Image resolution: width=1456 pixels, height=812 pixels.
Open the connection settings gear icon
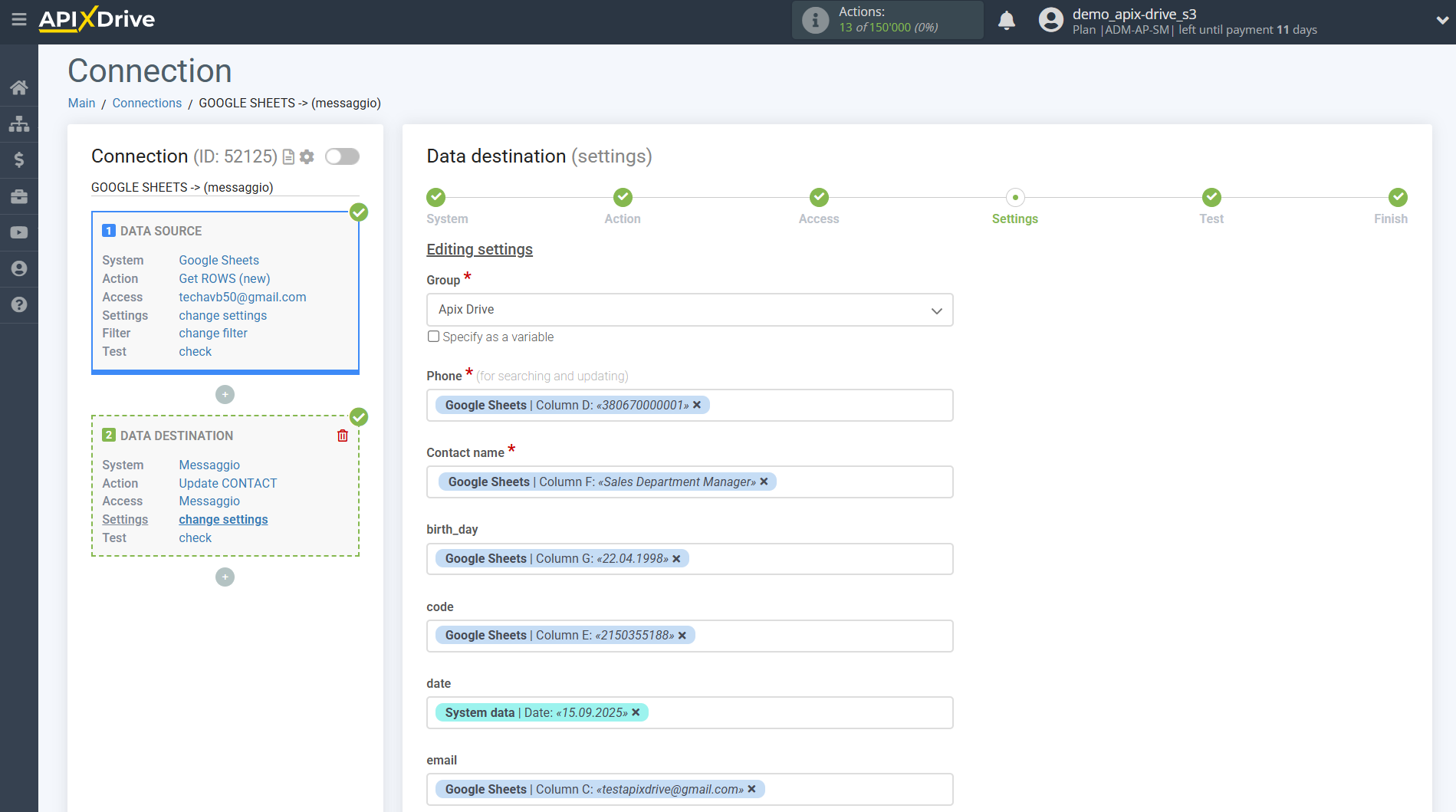[307, 157]
